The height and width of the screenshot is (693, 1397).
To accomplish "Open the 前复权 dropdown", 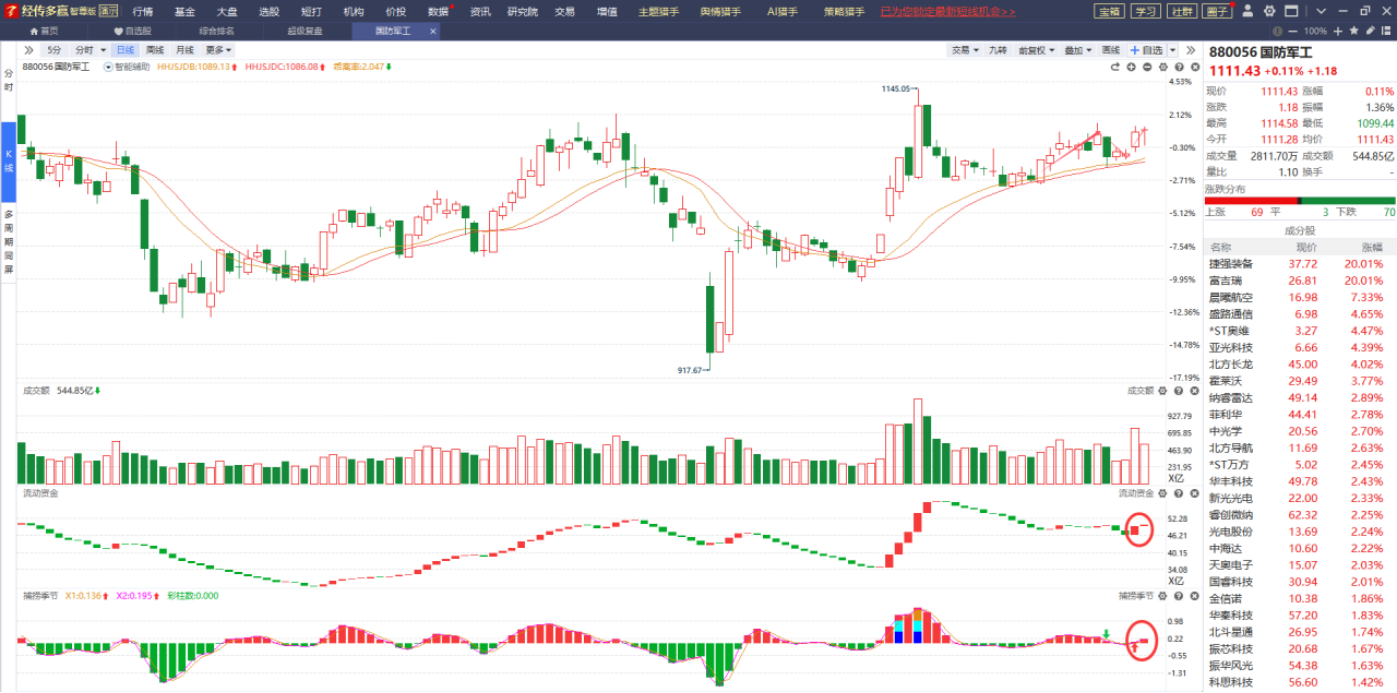I will pyautogui.click(x=1035, y=50).
